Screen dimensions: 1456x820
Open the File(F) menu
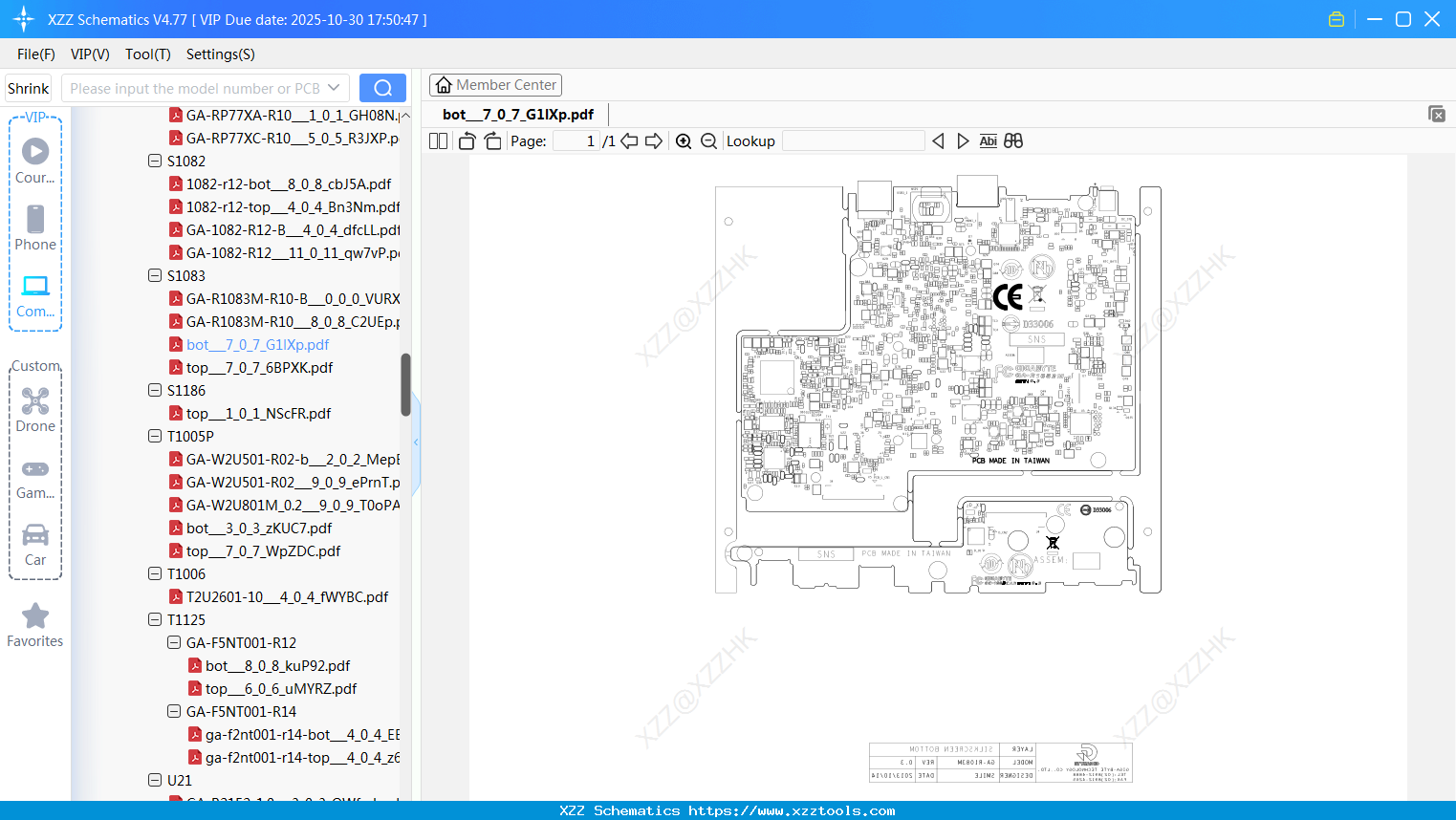tap(36, 54)
